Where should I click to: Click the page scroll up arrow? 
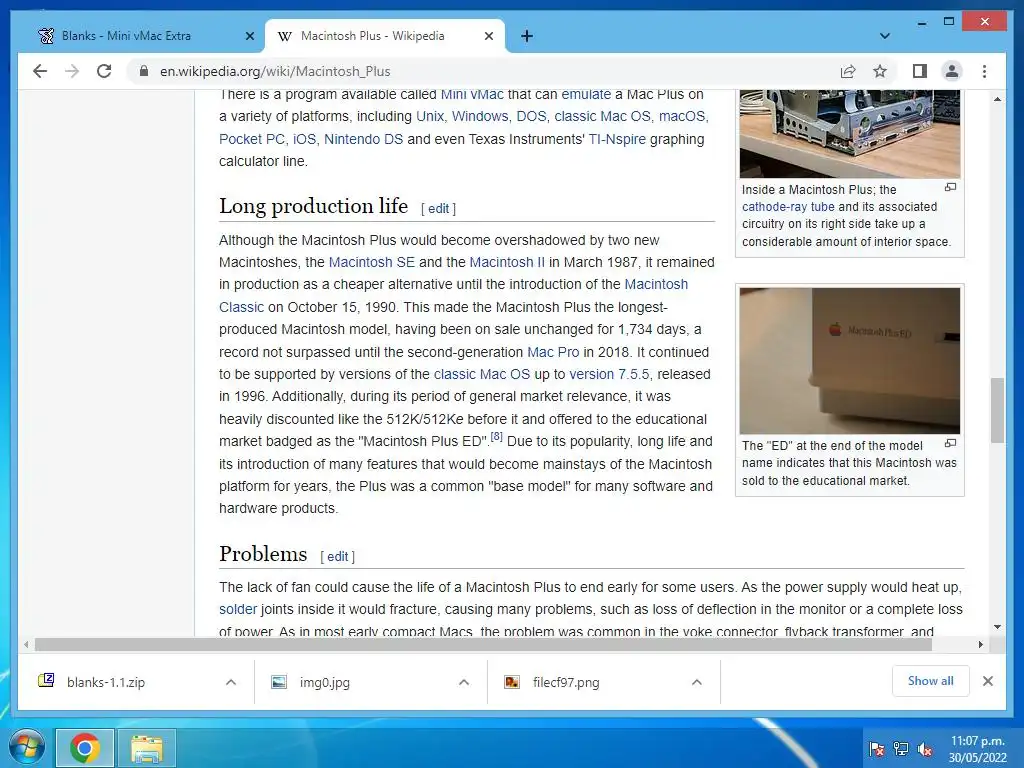click(997, 99)
